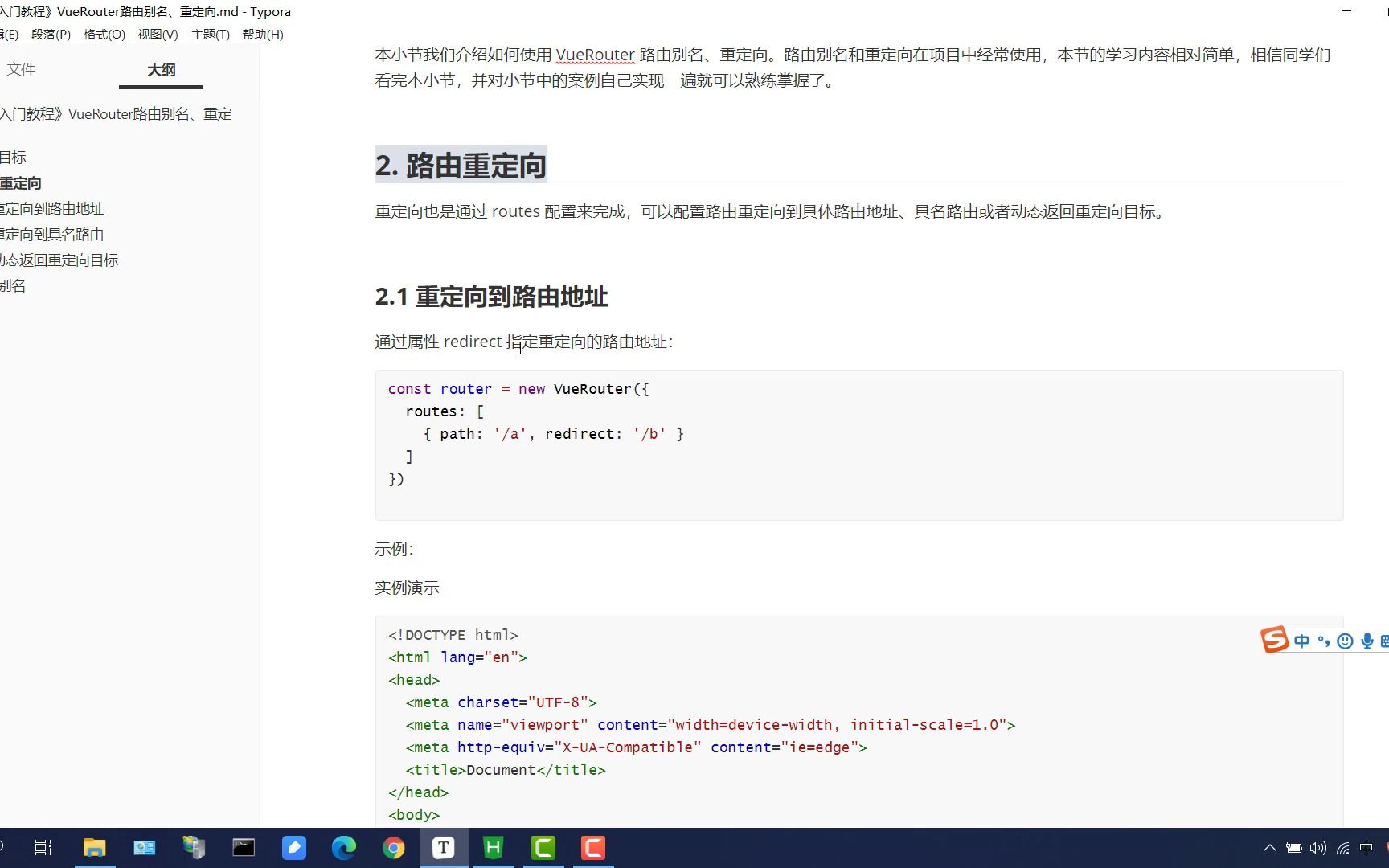This screenshot has width=1389, height=868.
Task: Launch Microsoft Edge from the taskbar
Action: 344,848
